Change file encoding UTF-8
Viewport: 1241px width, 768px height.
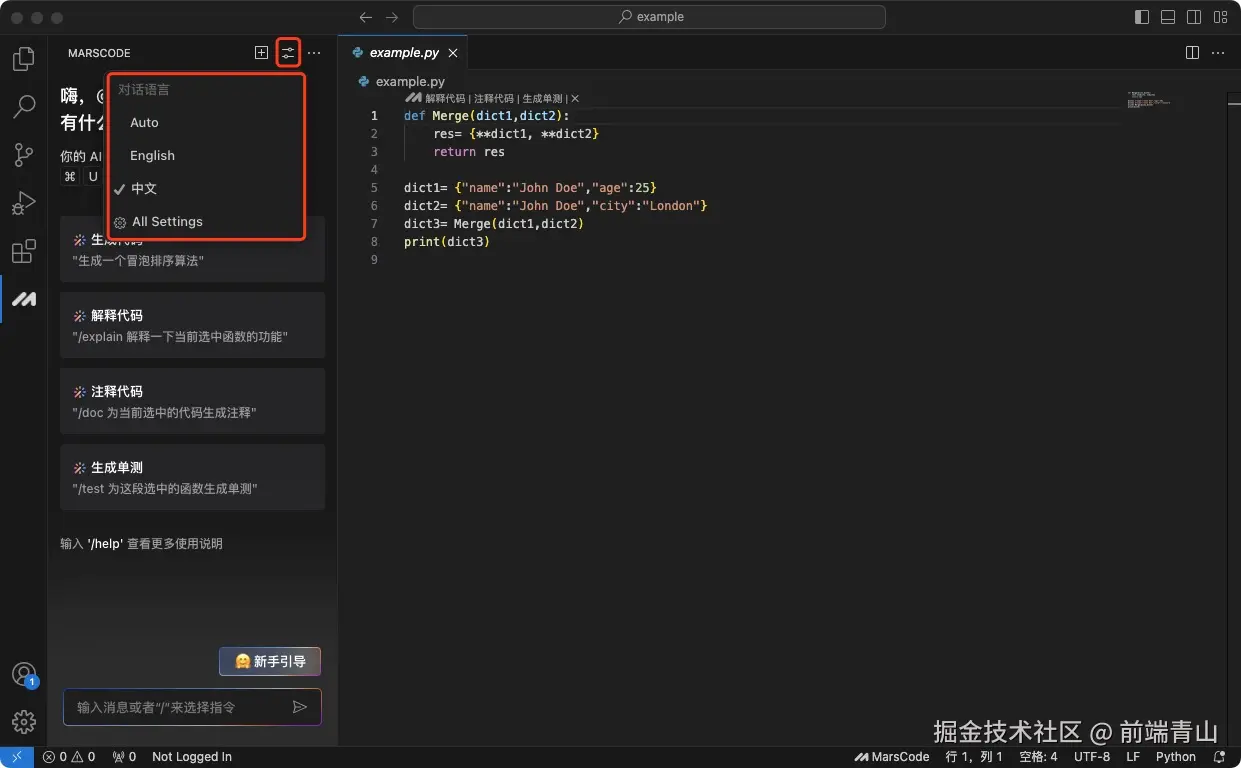point(1092,757)
